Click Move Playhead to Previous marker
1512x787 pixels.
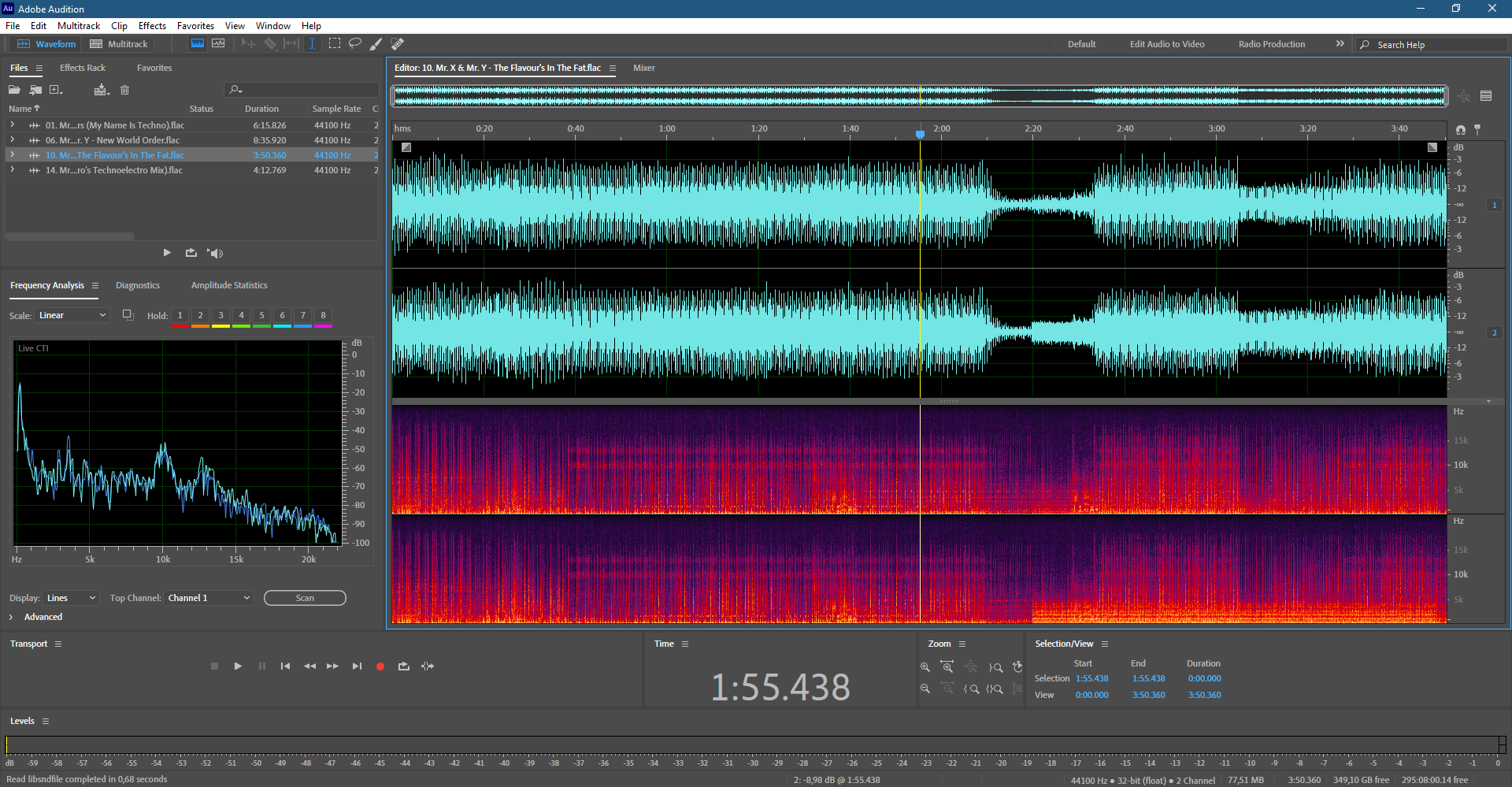click(x=285, y=666)
